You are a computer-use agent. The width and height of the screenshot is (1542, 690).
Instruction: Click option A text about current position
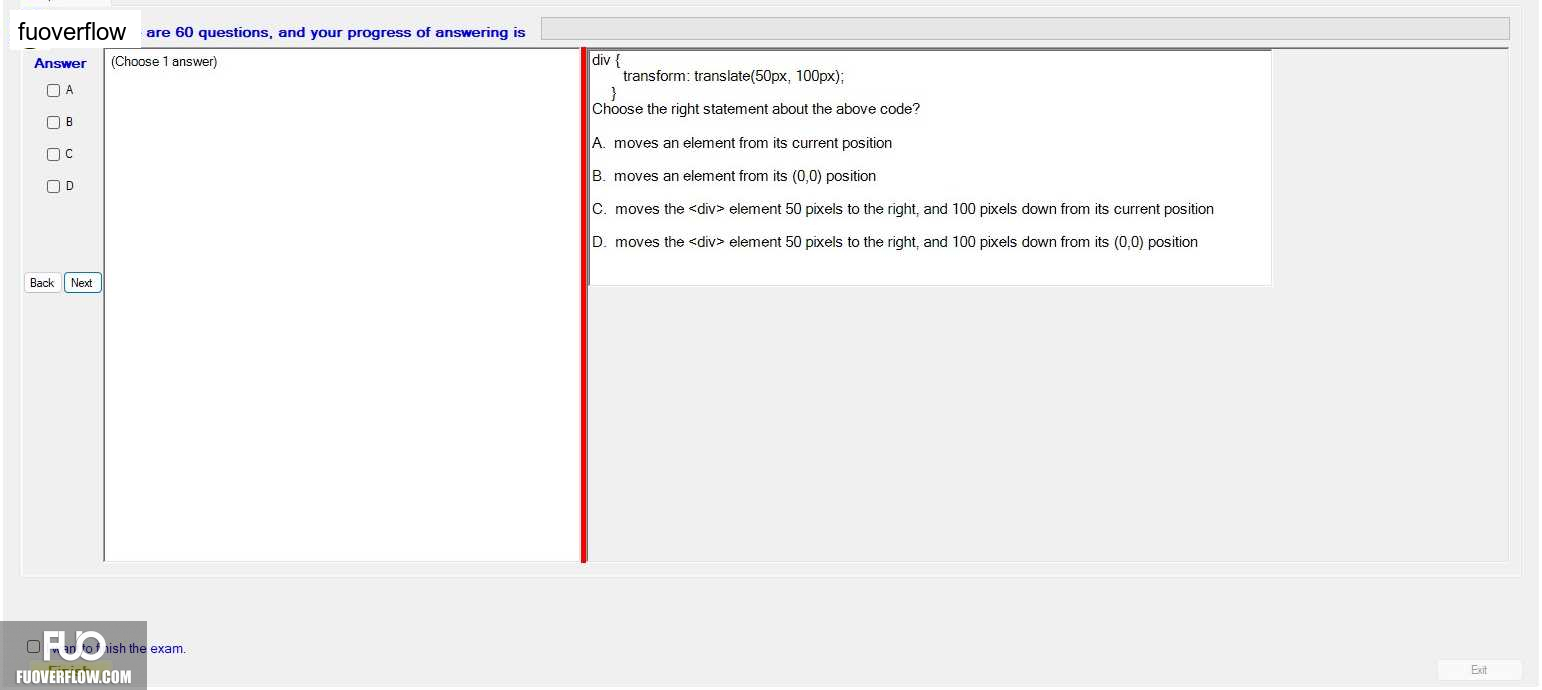742,143
